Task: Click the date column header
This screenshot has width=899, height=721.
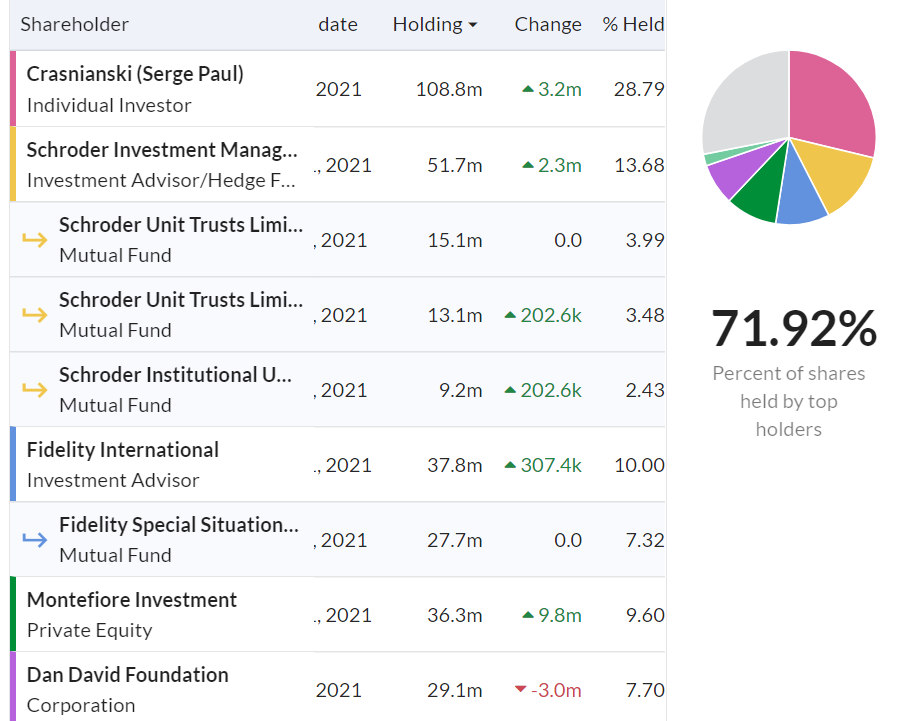Action: 338,25
